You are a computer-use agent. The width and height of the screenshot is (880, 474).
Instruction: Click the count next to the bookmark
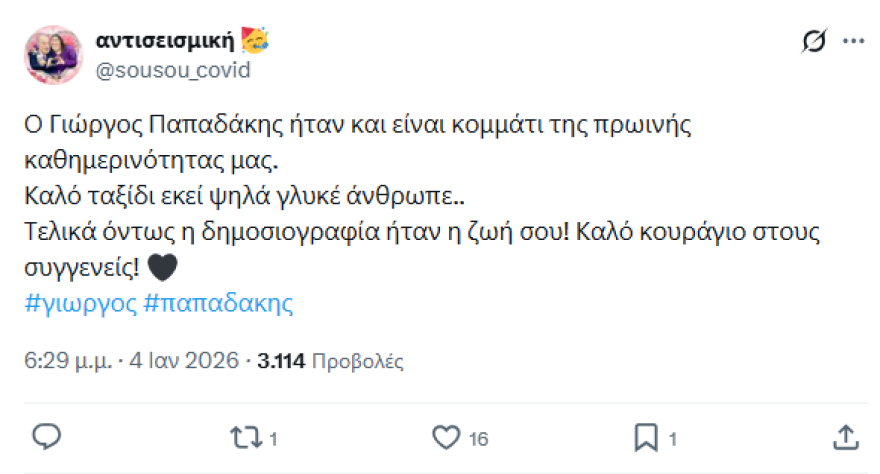(673, 438)
